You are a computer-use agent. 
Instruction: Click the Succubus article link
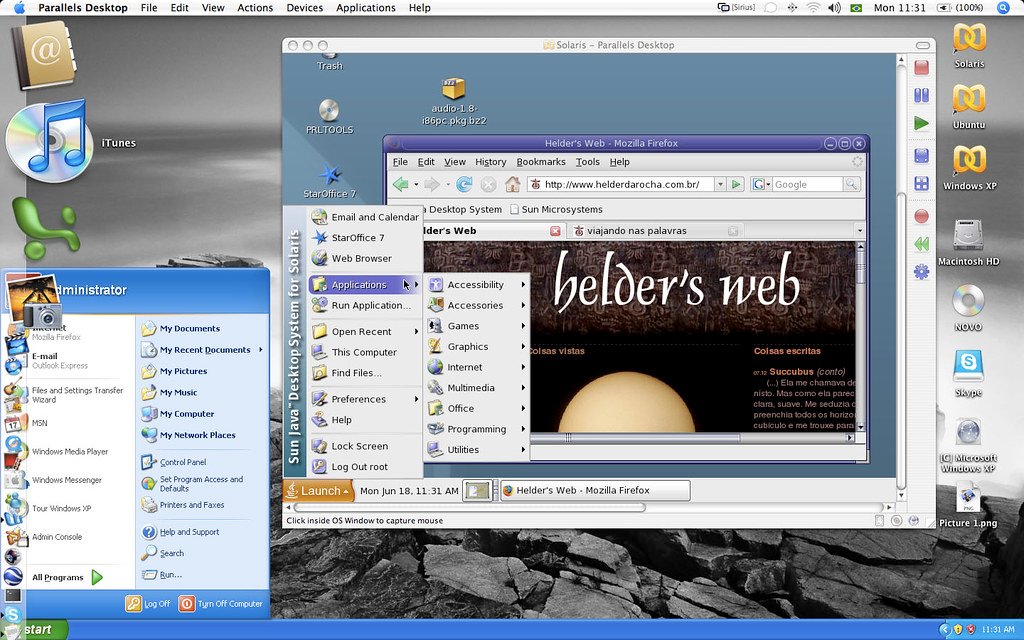click(x=791, y=372)
